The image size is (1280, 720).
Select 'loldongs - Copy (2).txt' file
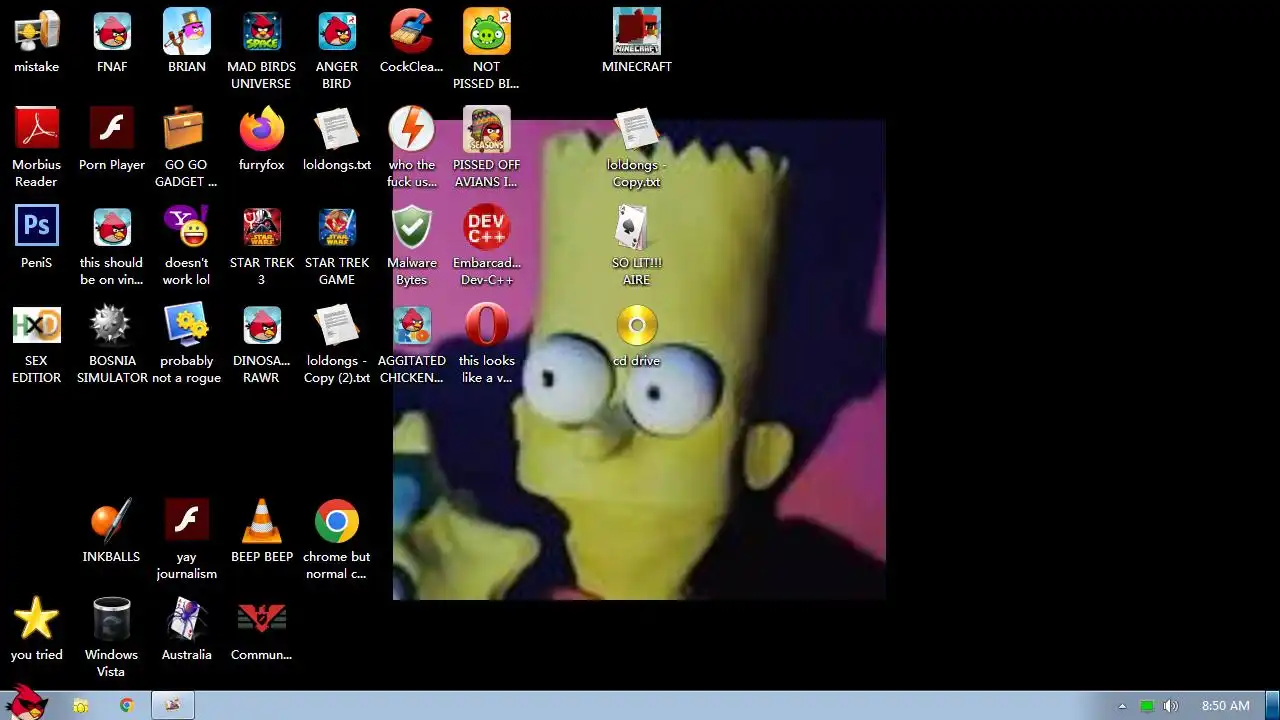[x=337, y=344]
